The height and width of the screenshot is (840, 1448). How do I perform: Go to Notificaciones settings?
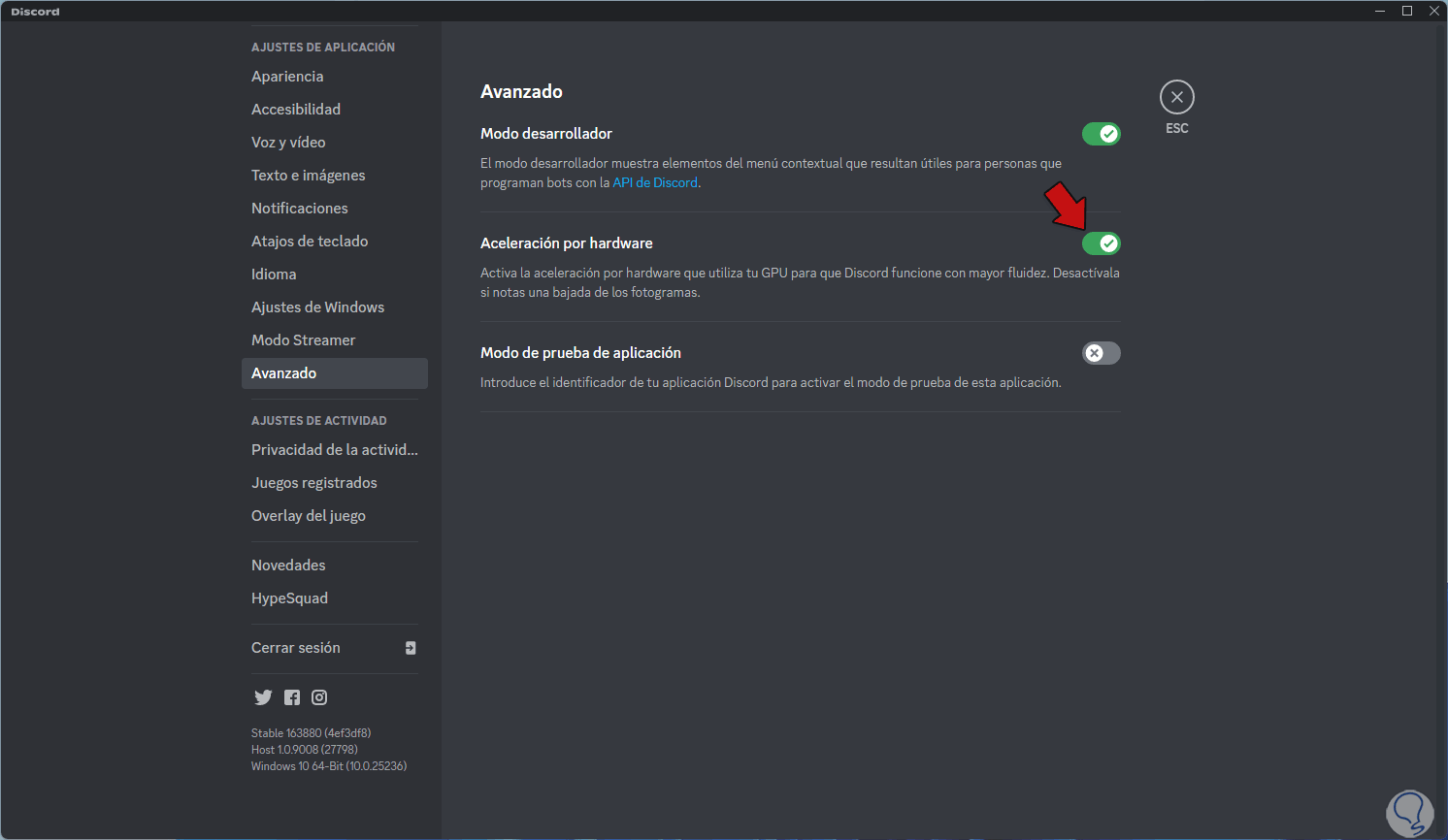tap(299, 209)
